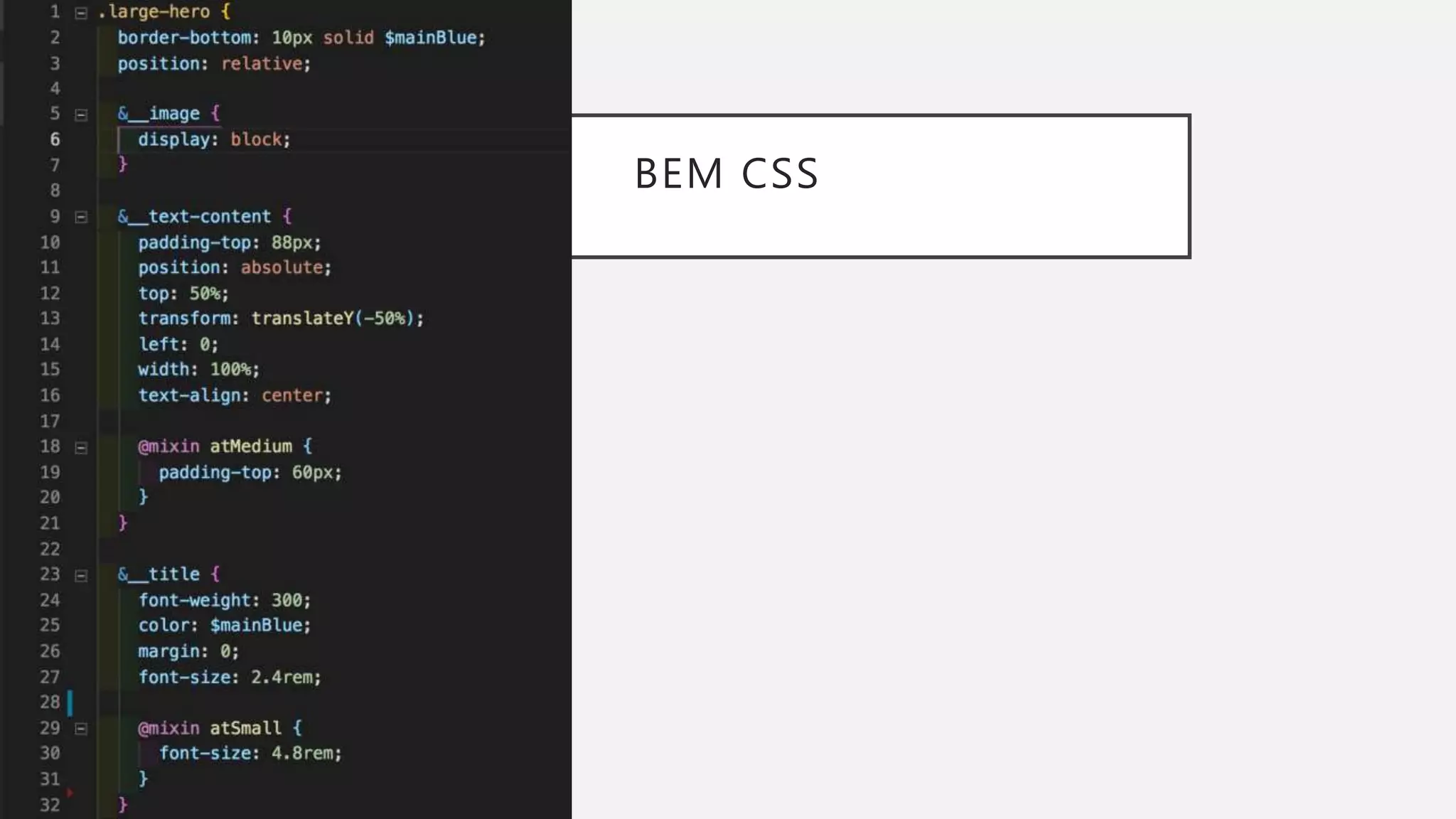Screen dimensions: 1456x819
Task: Click the BEM CSS title text
Action: (x=726, y=173)
